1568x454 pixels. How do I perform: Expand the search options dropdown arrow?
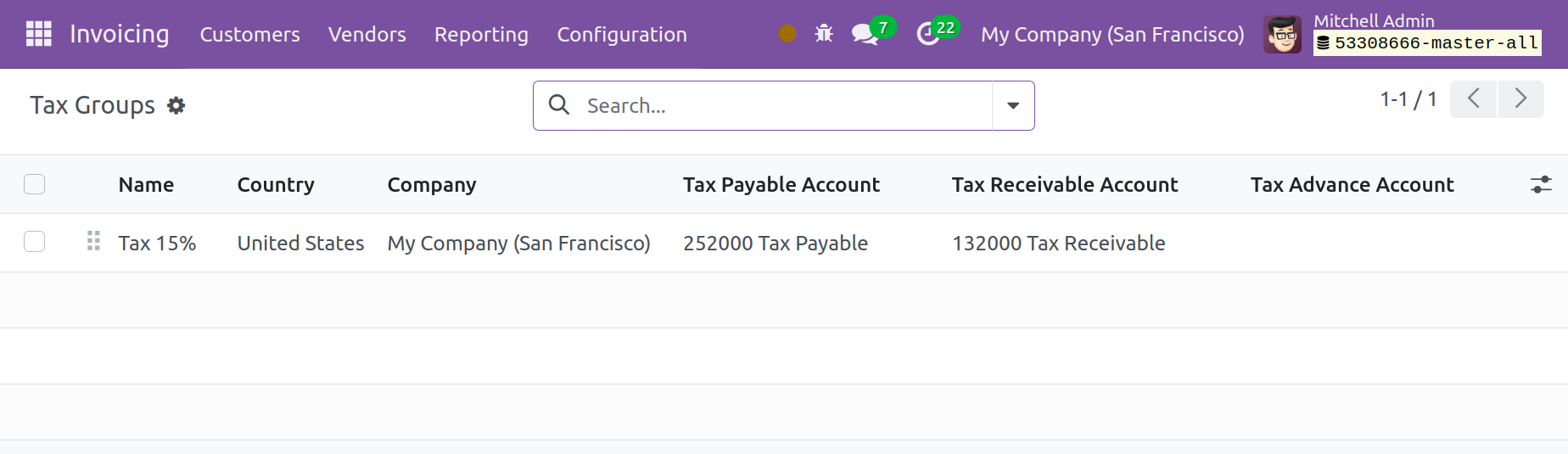tap(1013, 105)
